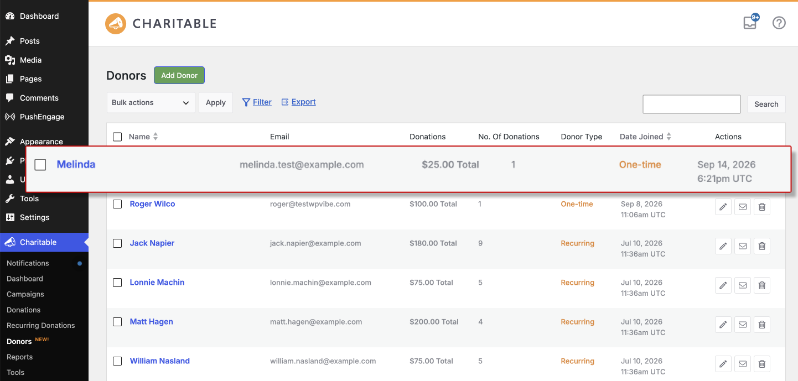The height and width of the screenshot is (381, 798).
Task: Click email matt.hagen@example.com
Action: pyautogui.click(x=316, y=321)
